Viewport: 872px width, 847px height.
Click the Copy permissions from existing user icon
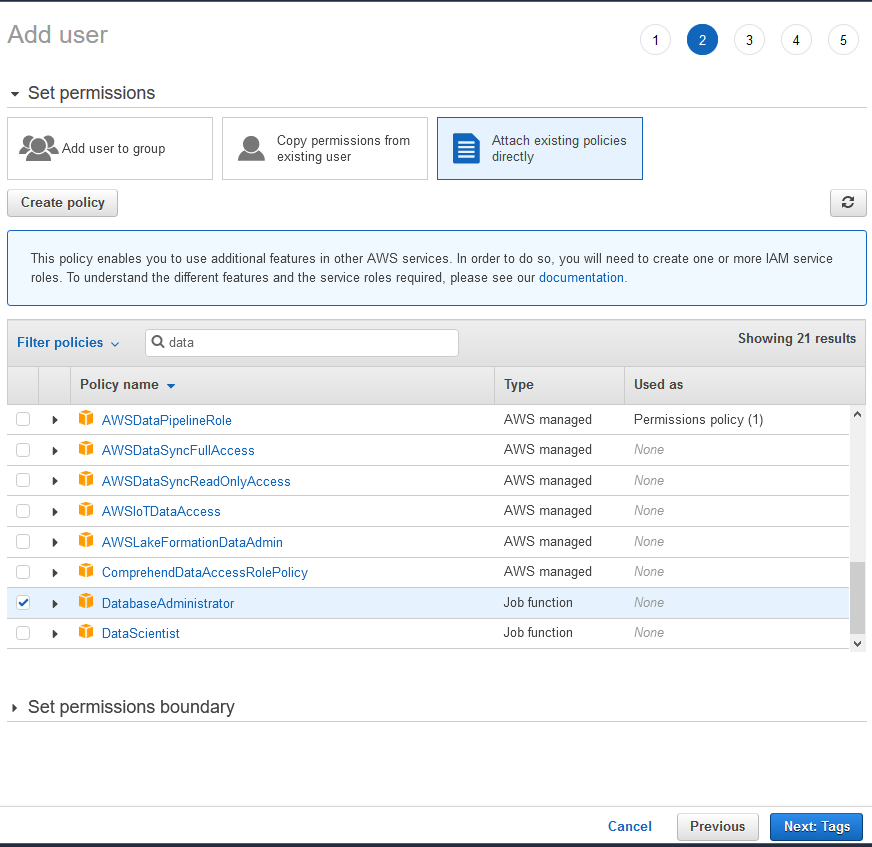pos(251,148)
